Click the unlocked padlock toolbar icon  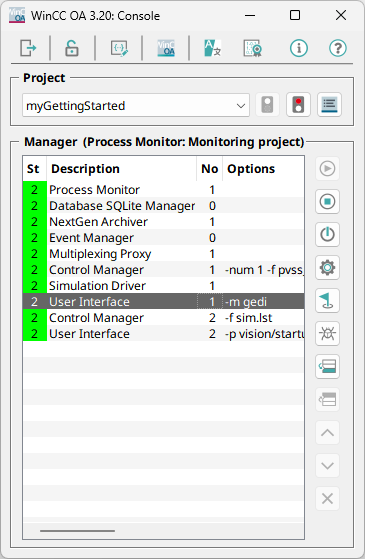pos(72,48)
